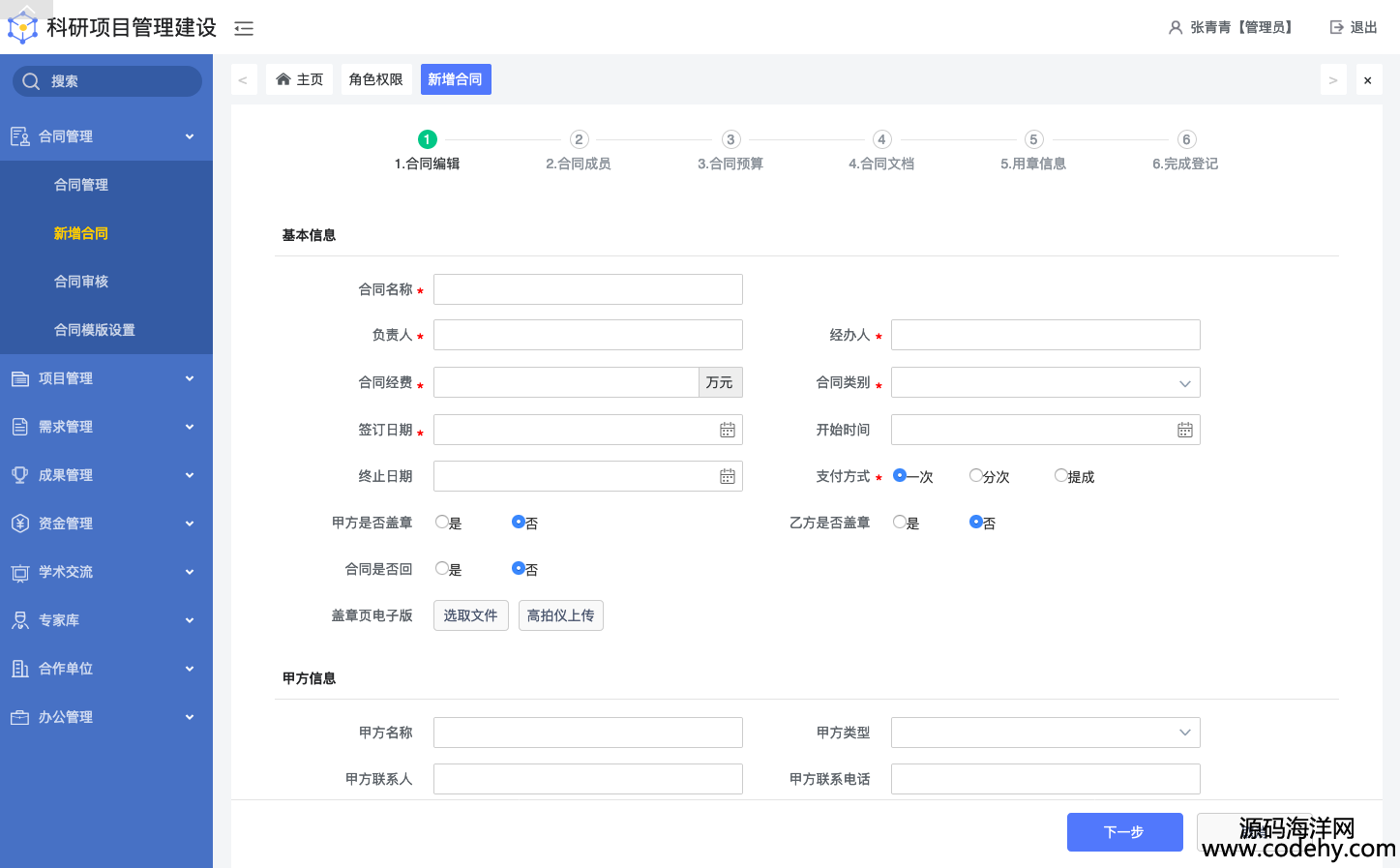This screenshot has width=1400, height=868.
Task: Open 合同审核 submenu item
Action: (x=106, y=282)
